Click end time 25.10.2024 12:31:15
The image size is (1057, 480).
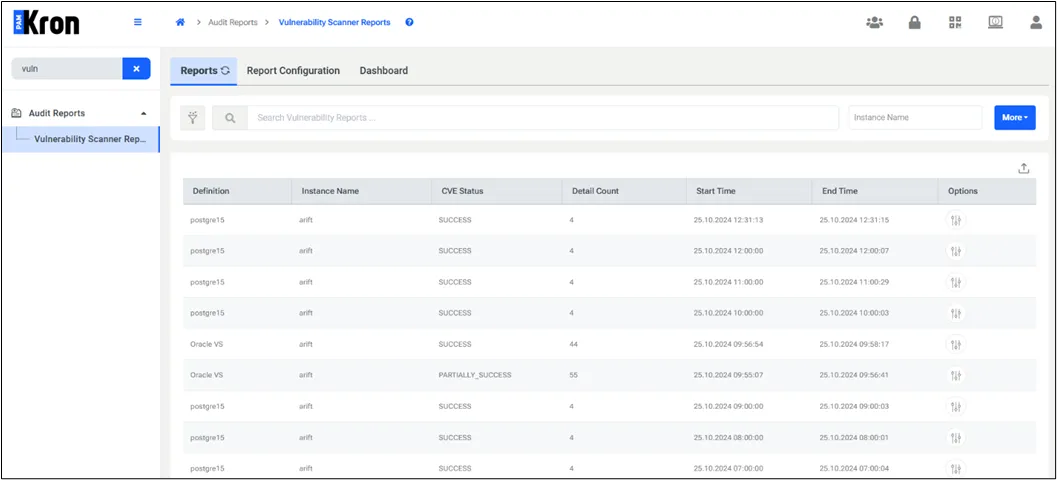click(854, 220)
